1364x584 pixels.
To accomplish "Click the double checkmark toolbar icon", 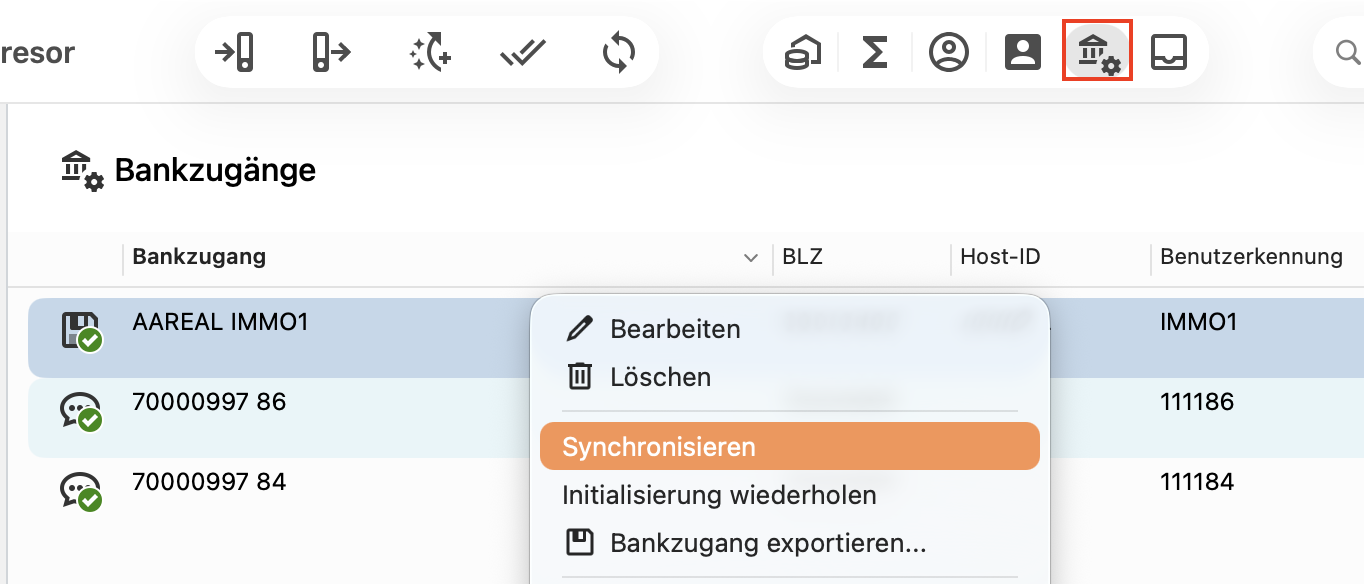I will click(523, 52).
